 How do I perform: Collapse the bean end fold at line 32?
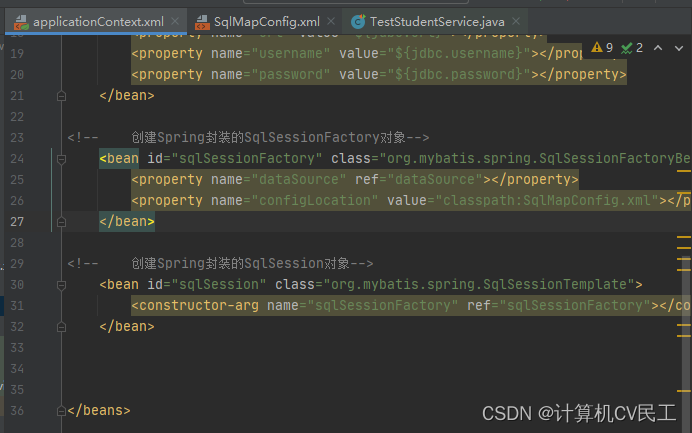61,327
